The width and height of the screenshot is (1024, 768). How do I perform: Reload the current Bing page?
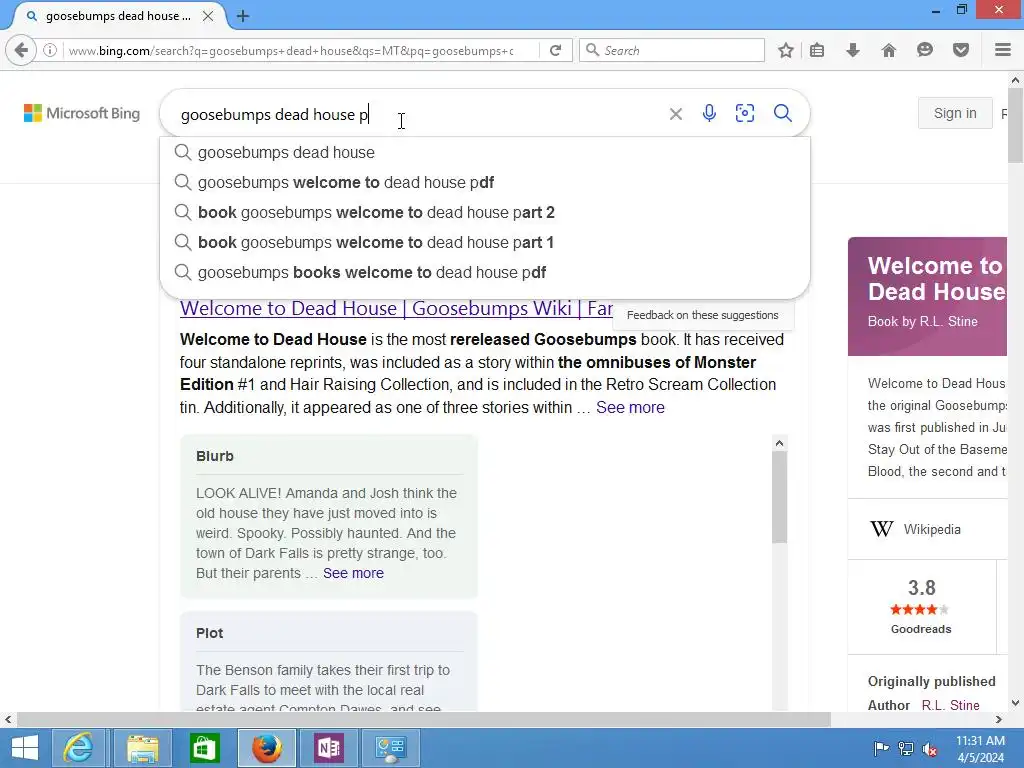pos(556,50)
